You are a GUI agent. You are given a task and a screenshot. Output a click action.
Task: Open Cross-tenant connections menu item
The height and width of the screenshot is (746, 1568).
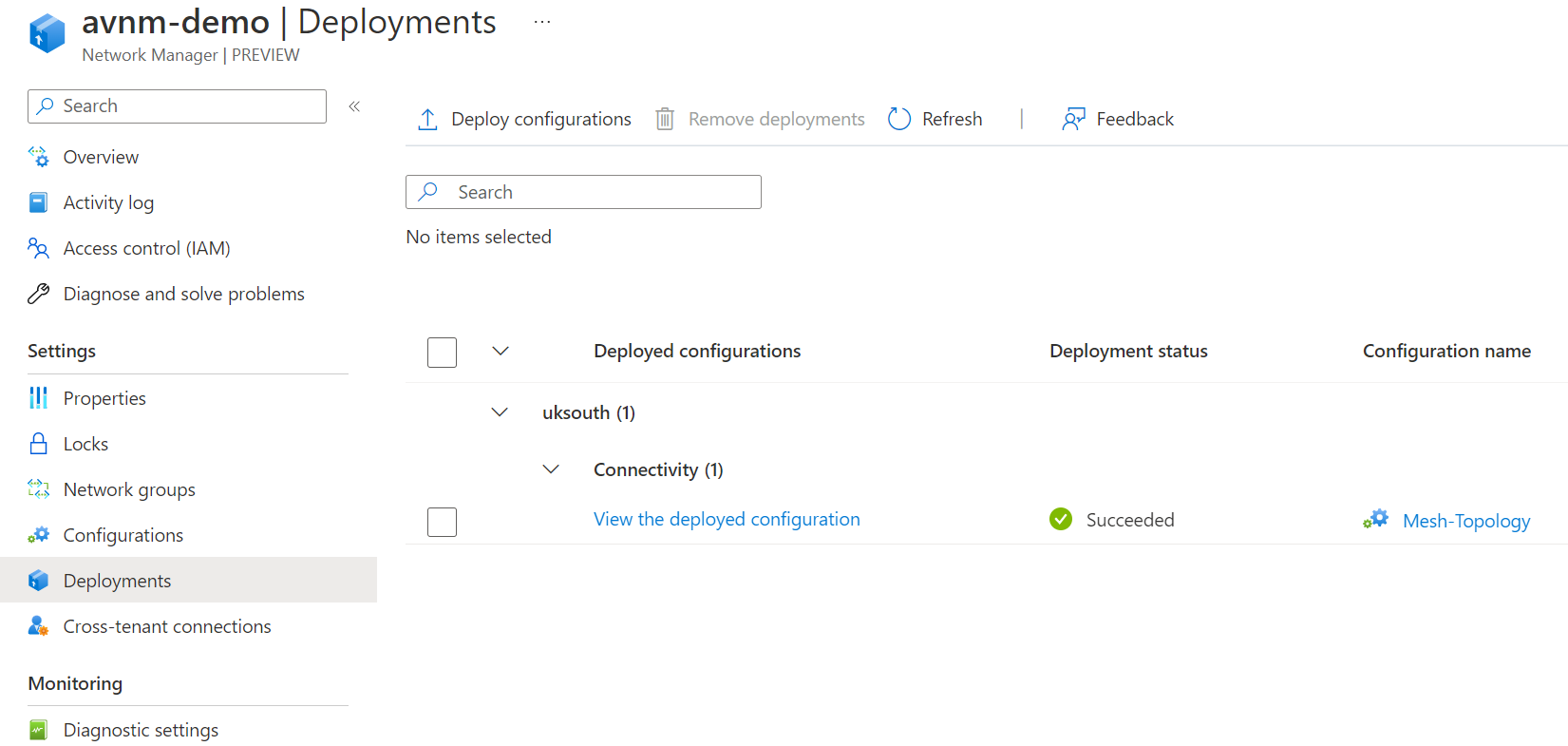(166, 626)
